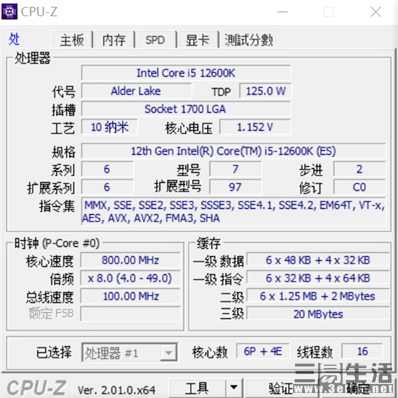Click the 1.152 V core voltage value
The height and width of the screenshot is (398, 398).
pos(255,127)
